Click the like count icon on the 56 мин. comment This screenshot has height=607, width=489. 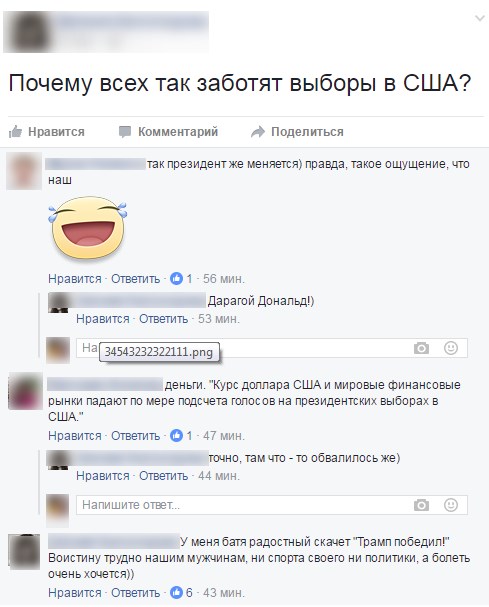[x=177, y=278]
